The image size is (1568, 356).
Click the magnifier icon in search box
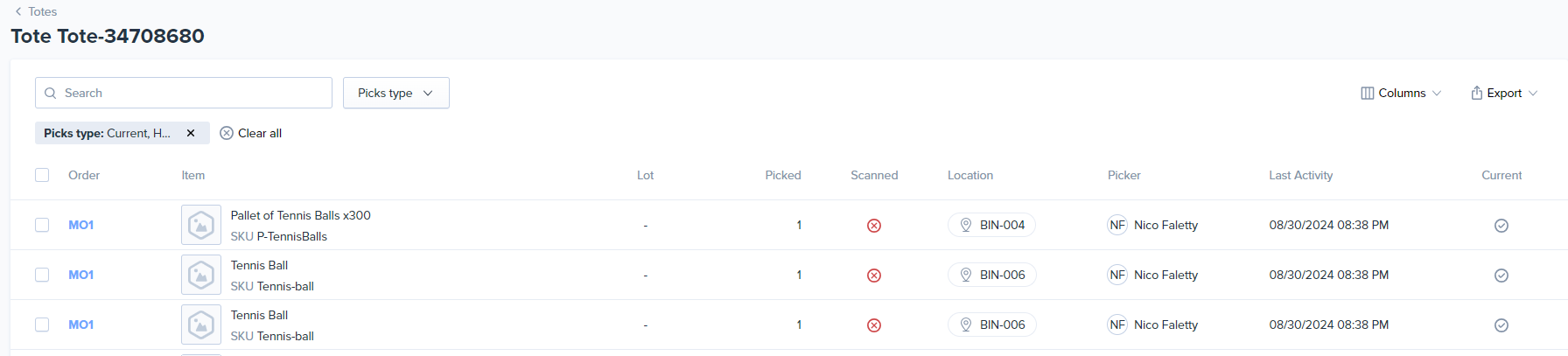51,93
